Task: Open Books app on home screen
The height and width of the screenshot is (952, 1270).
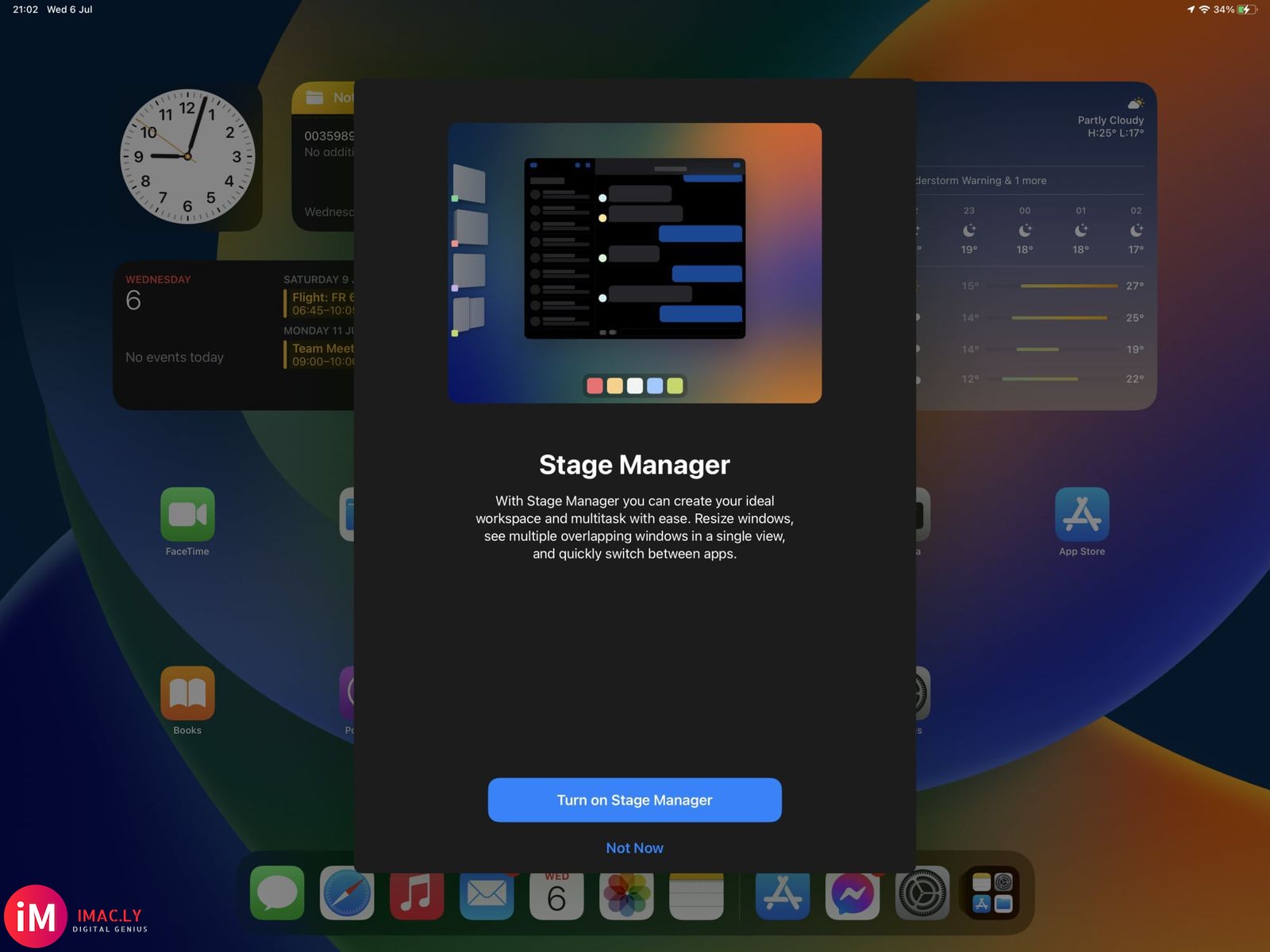Action: tap(187, 693)
